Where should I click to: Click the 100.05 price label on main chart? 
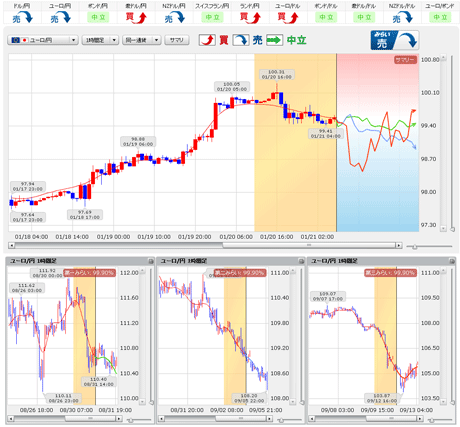pos(232,87)
